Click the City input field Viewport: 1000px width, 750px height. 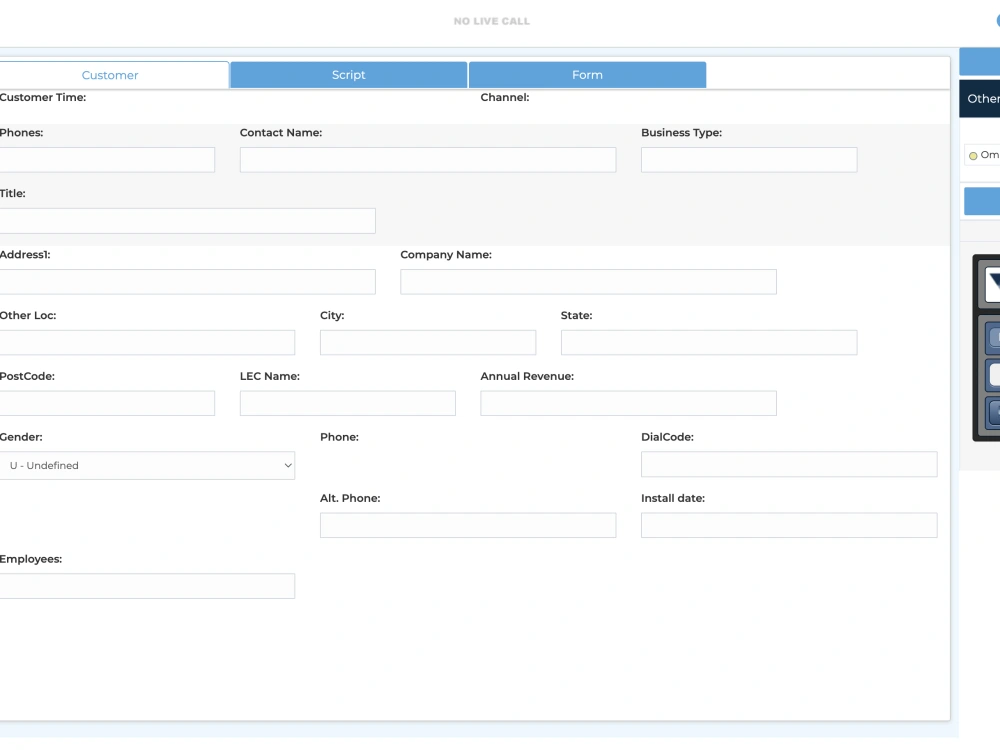coord(427,342)
